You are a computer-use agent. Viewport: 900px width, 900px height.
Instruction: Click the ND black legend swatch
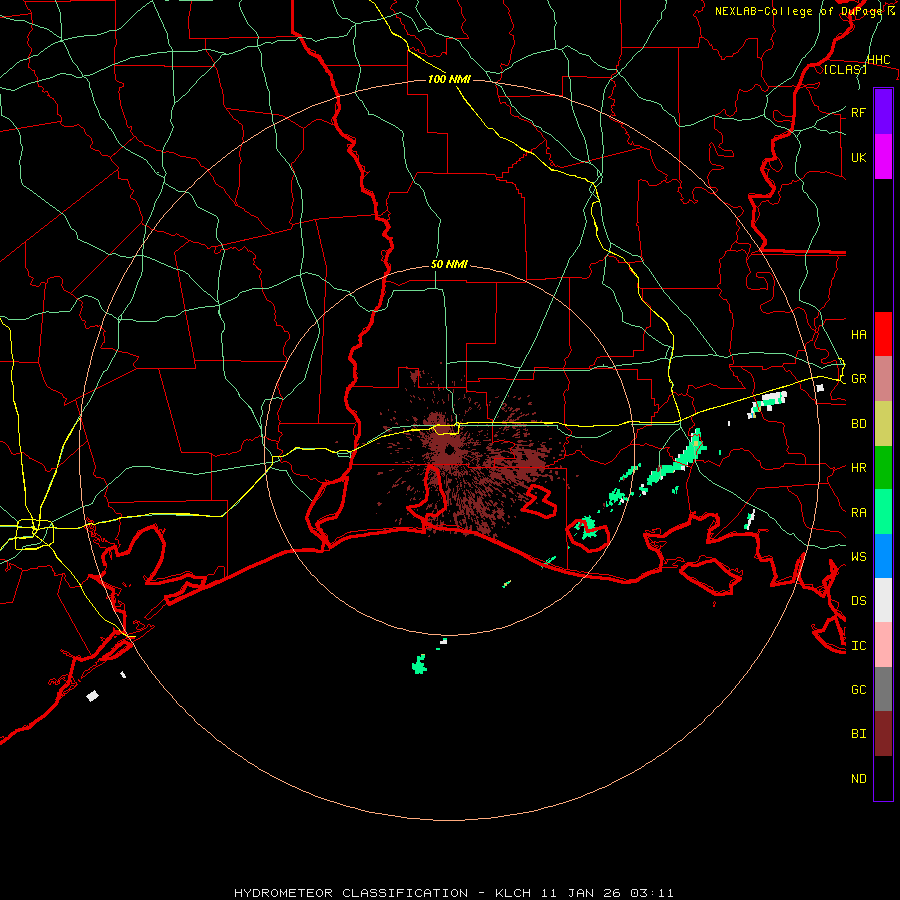(883, 778)
